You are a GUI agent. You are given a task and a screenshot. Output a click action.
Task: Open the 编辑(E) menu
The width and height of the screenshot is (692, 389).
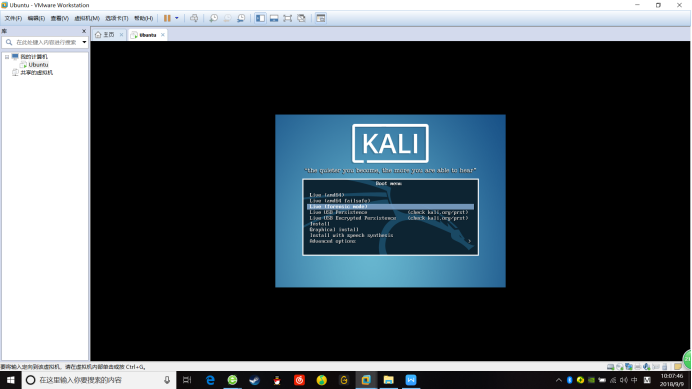click(36, 18)
